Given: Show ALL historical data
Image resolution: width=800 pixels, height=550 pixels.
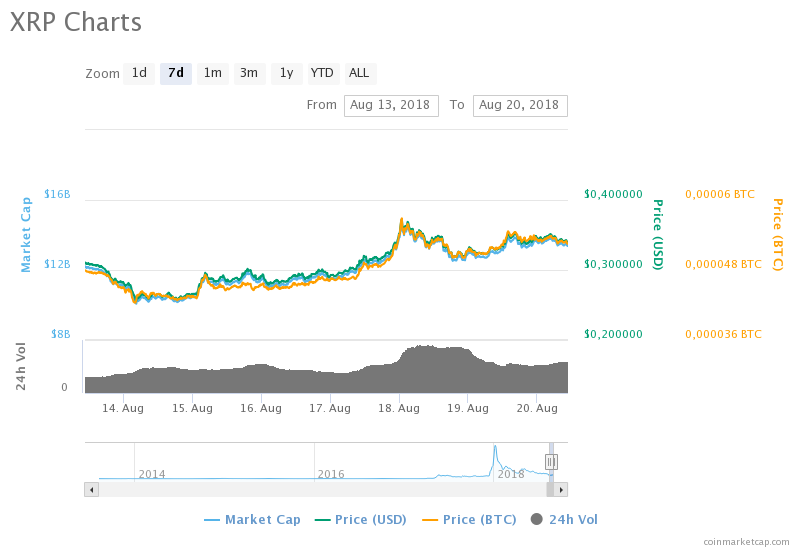Looking at the screenshot, I should tap(359, 73).
